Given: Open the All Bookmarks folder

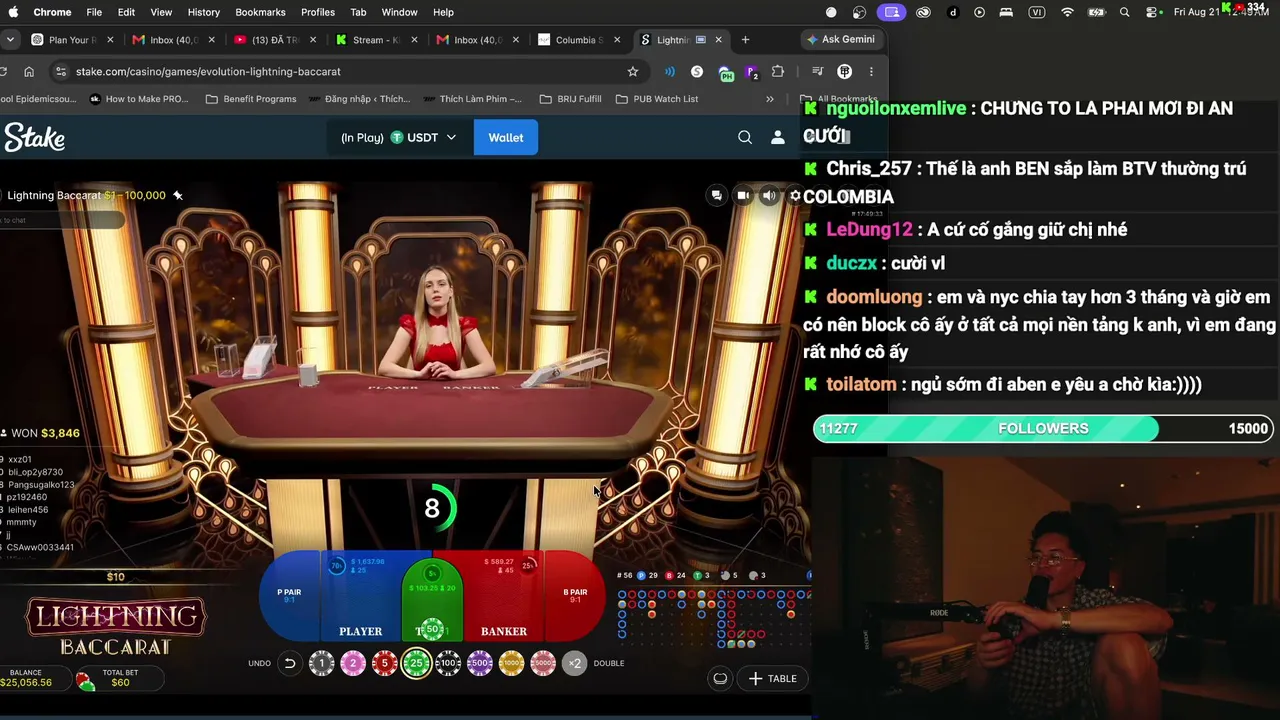Looking at the screenshot, I should (840, 99).
